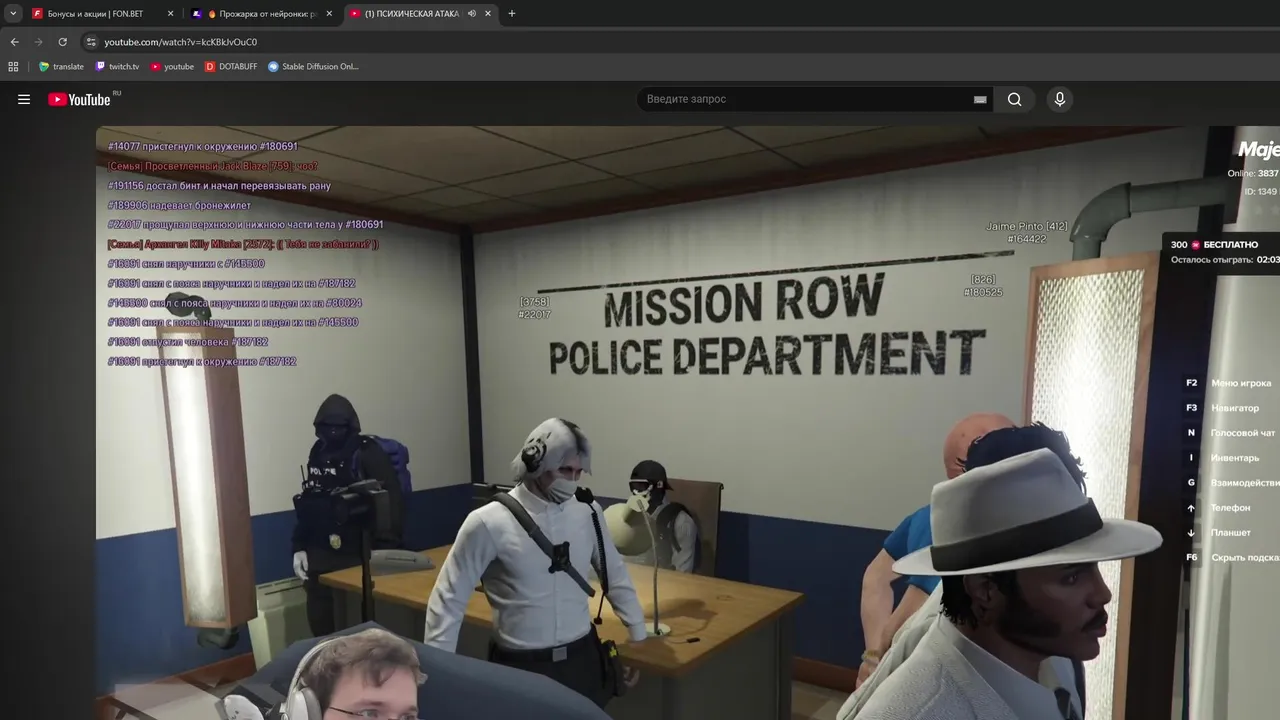Open the apps grid in the bookmarks bar
The image size is (1280, 720).
(13, 67)
